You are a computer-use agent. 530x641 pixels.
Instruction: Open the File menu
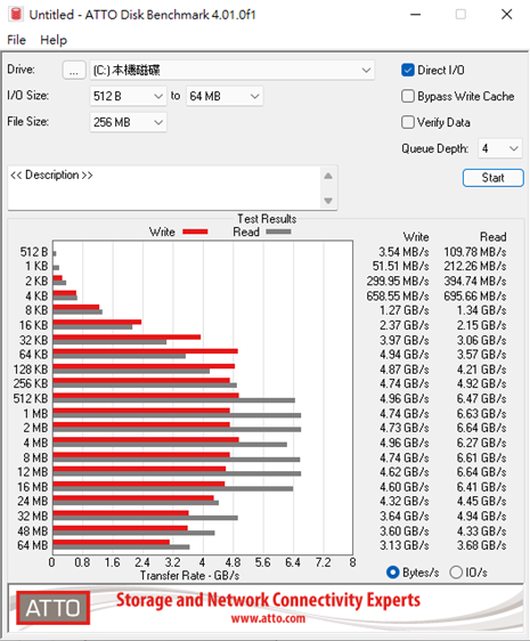(x=16, y=40)
